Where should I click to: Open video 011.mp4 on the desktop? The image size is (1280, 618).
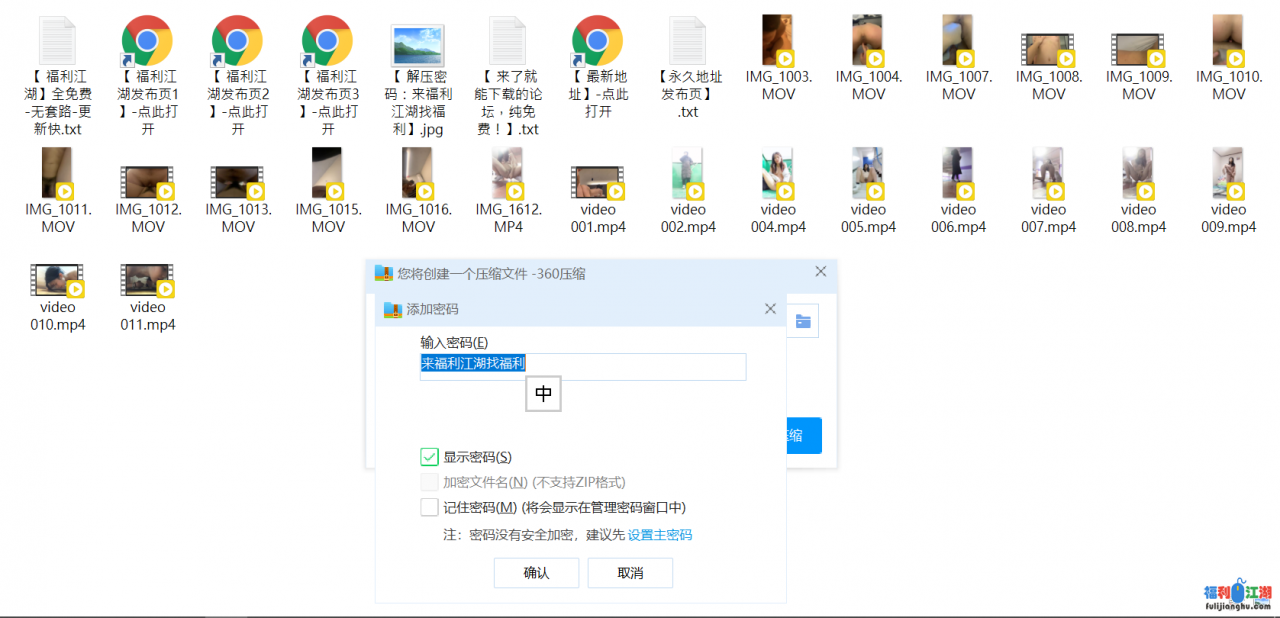pyautogui.click(x=147, y=280)
